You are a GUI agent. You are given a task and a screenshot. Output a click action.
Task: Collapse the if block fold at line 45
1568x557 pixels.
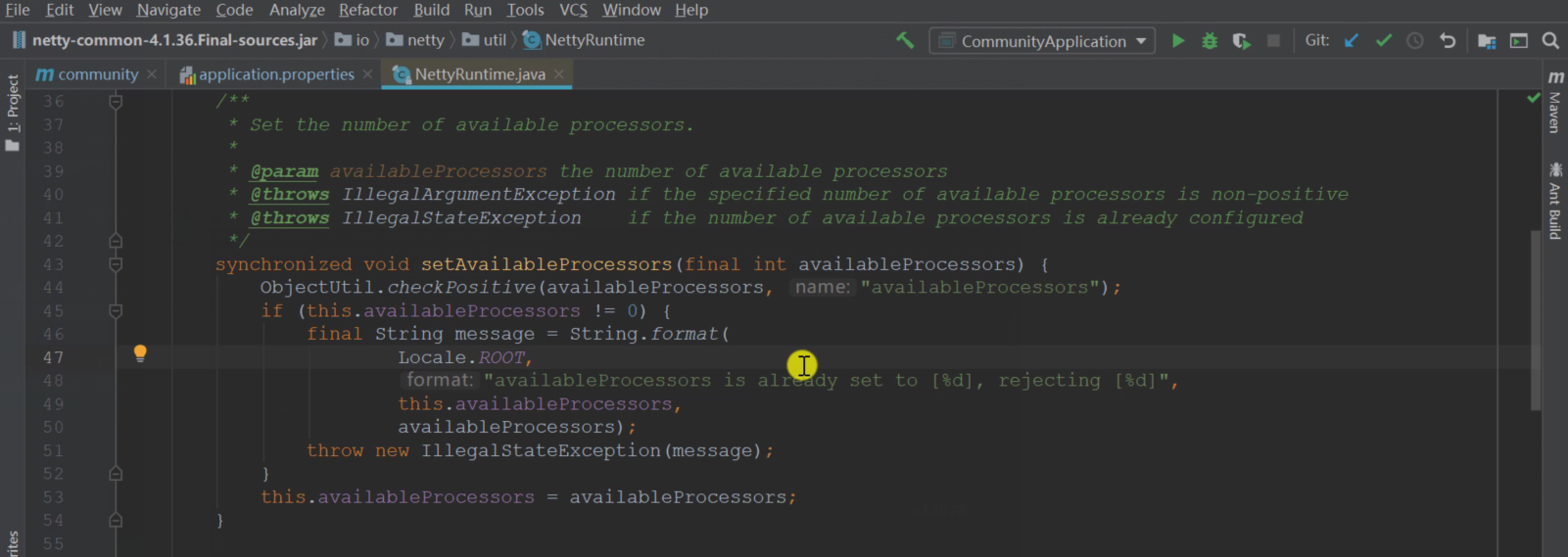[116, 311]
